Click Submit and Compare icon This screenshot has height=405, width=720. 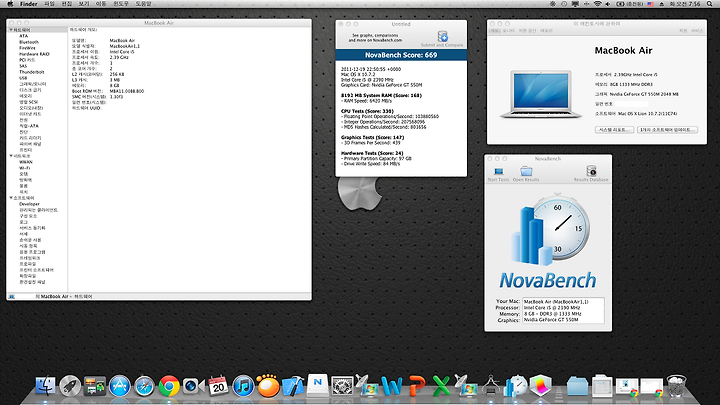coord(443,36)
